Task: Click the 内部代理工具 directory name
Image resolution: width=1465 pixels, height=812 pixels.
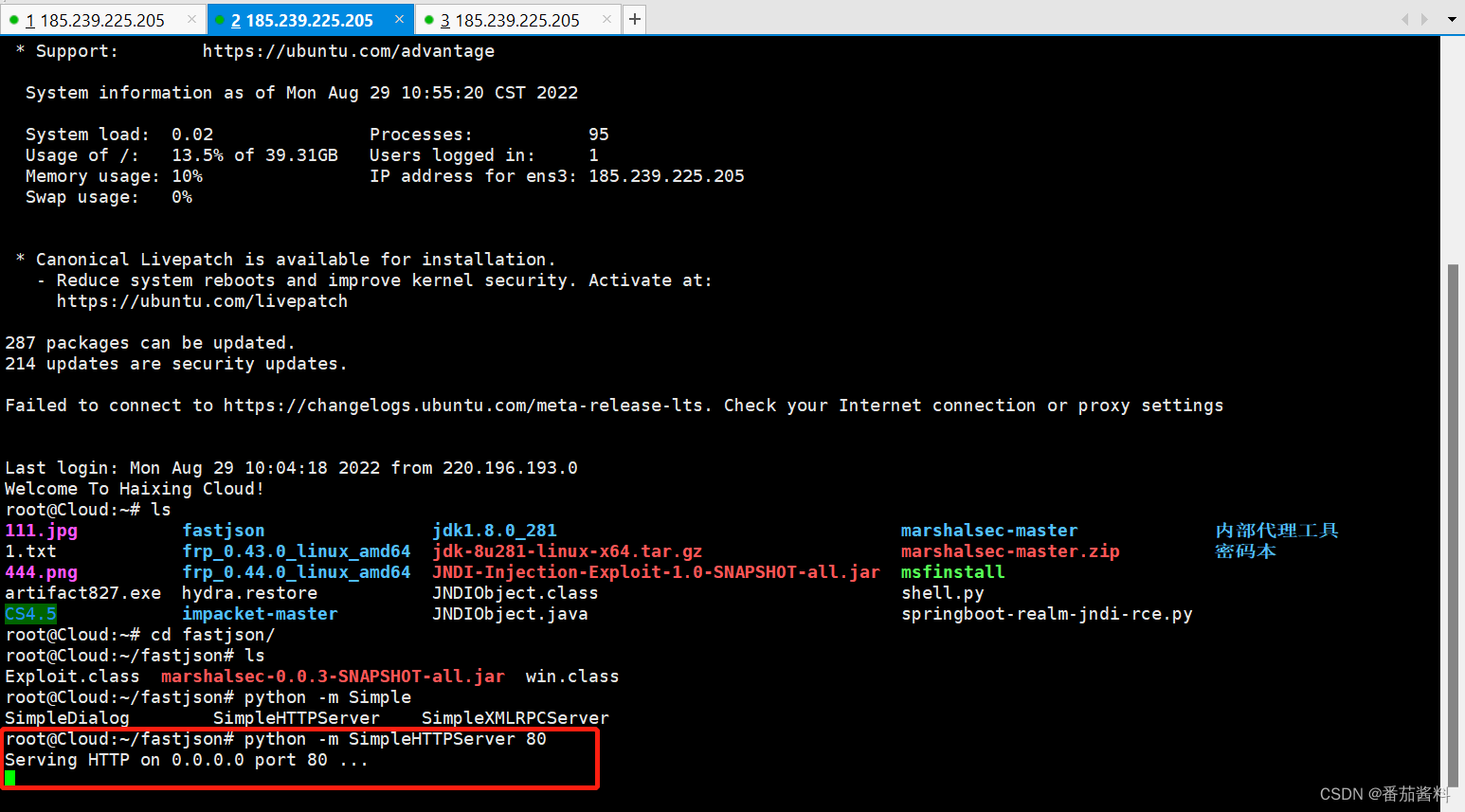Action: 1277,531
